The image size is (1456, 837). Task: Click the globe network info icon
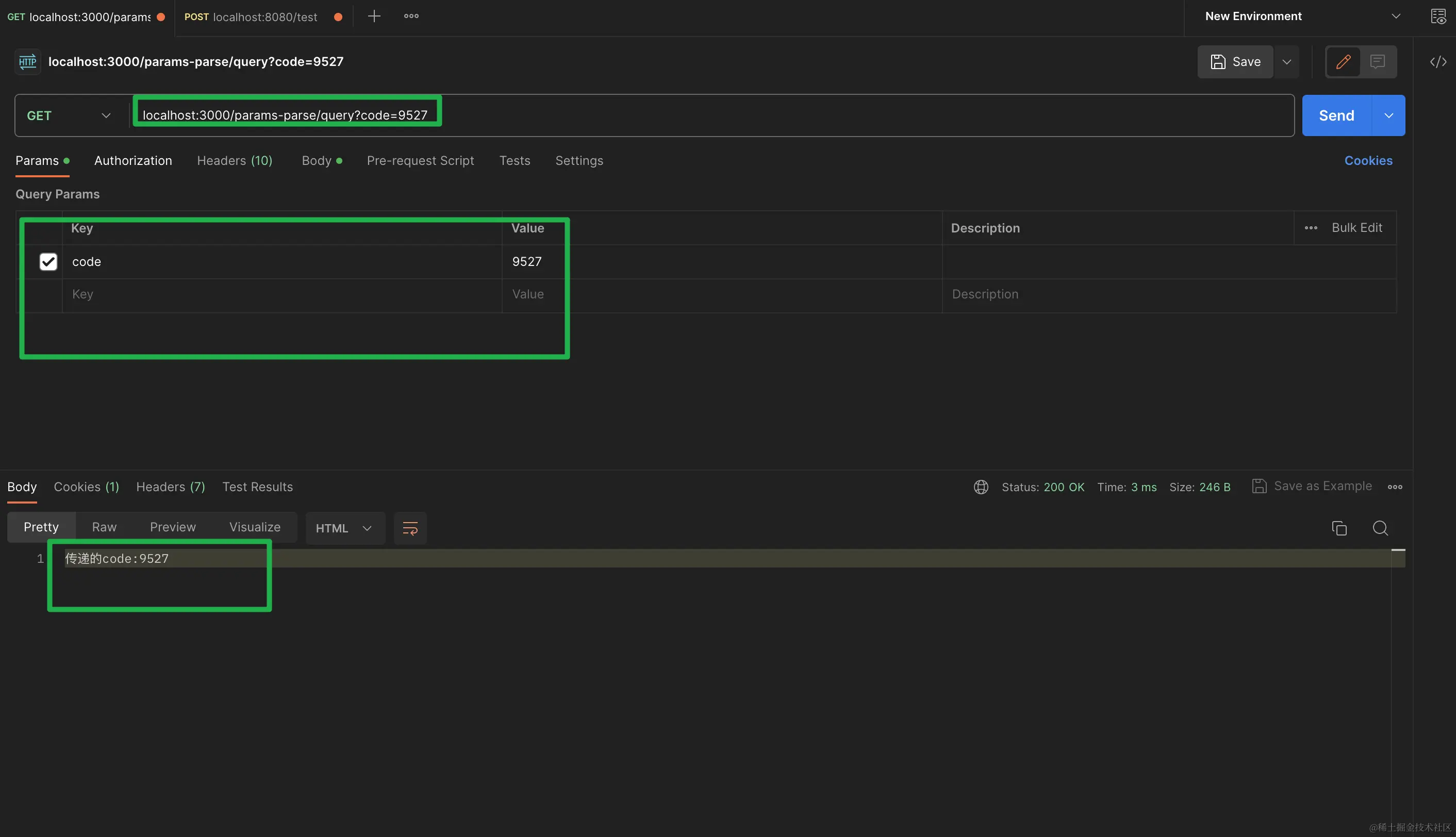pos(981,487)
